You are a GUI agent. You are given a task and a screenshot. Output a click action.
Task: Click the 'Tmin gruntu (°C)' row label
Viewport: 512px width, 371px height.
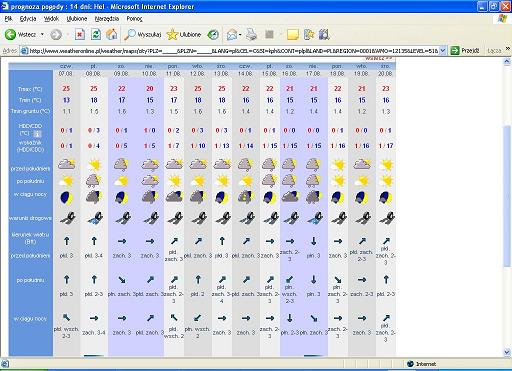tap(30, 111)
